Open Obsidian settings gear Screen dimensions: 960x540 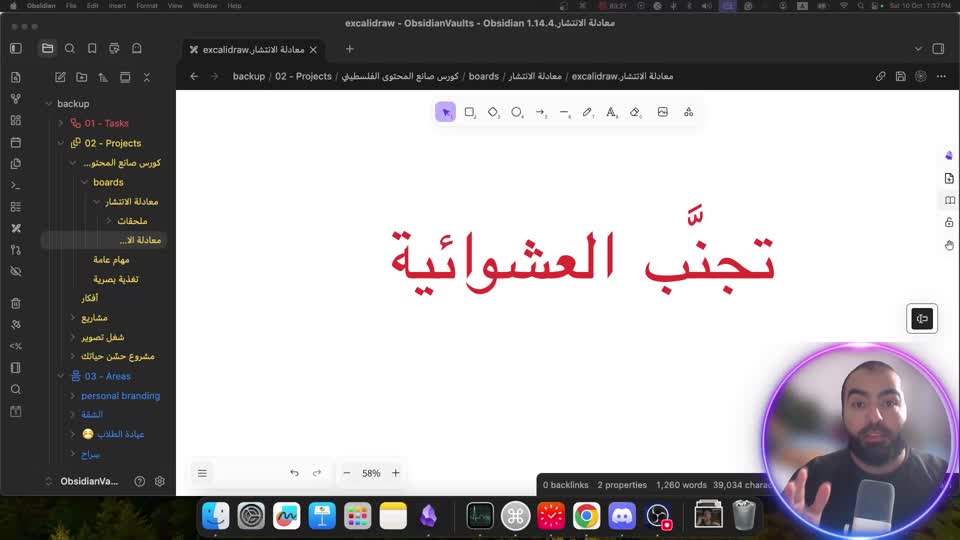(x=160, y=481)
